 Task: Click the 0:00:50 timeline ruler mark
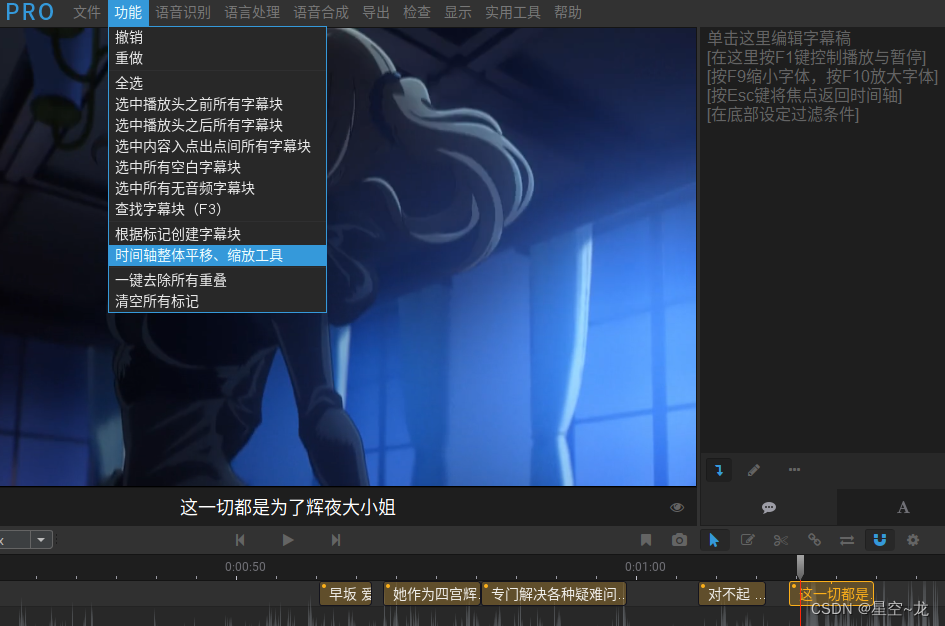pyautogui.click(x=245, y=567)
